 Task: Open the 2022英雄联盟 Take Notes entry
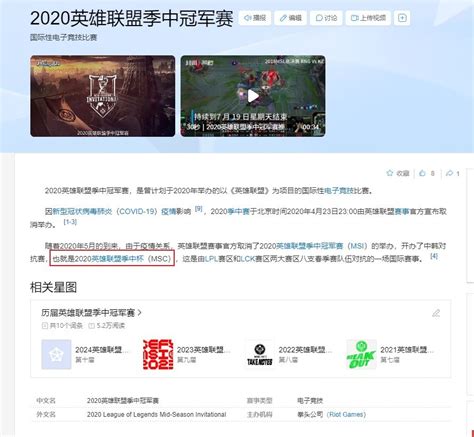[x=289, y=354]
